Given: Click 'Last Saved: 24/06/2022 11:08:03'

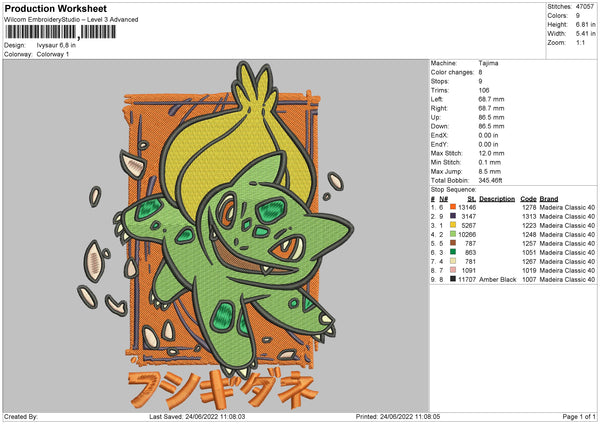Looking at the screenshot, I should (197, 416).
